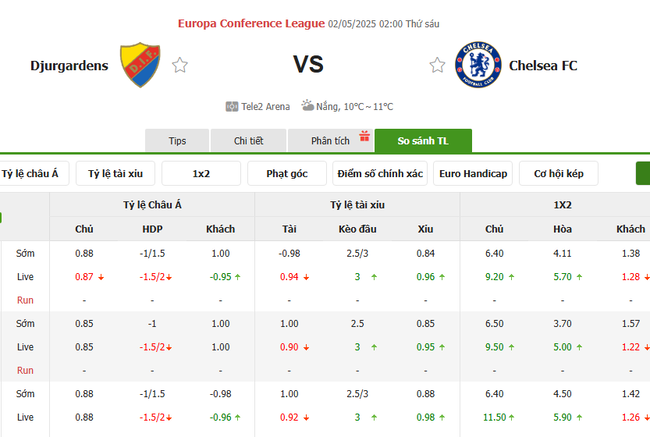Screen dimensions: 650x437
Task: Open the Tips tab
Action: (178, 141)
